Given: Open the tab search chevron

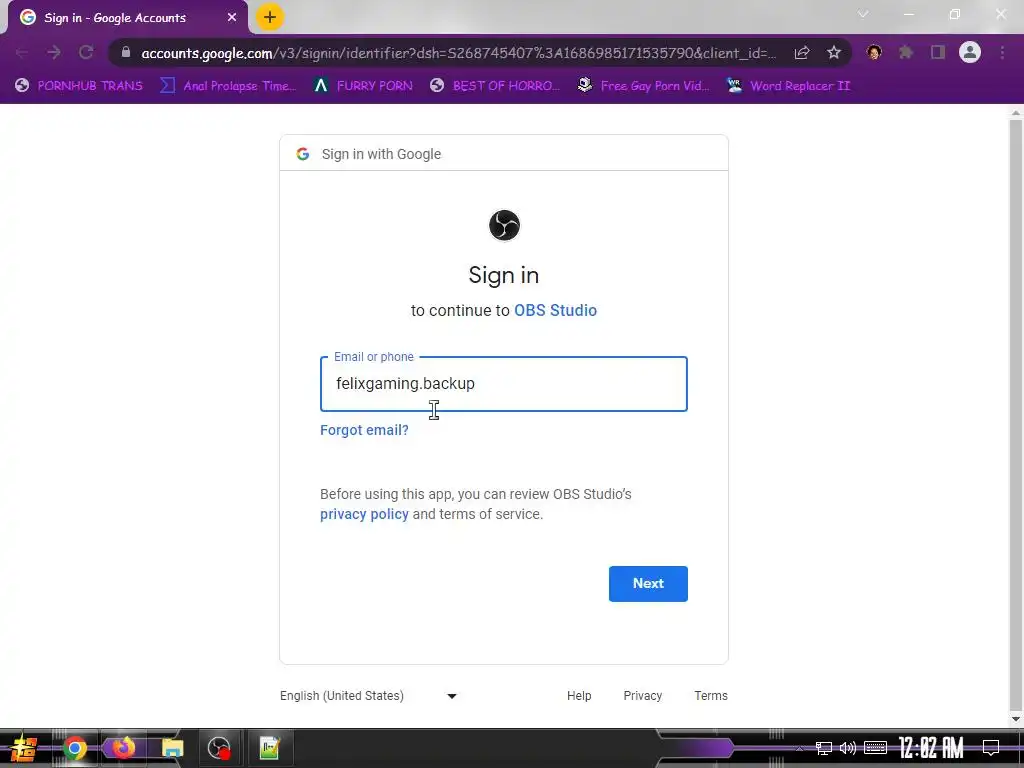Looking at the screenshot, I should [x=863, y=14].
